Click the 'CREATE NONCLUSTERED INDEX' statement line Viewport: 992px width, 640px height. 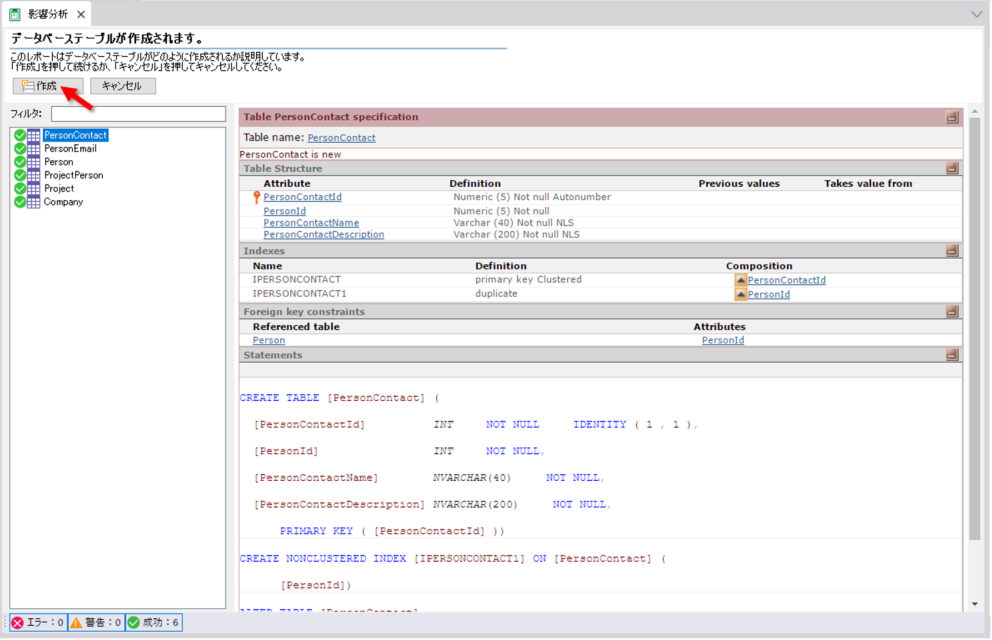453,559
